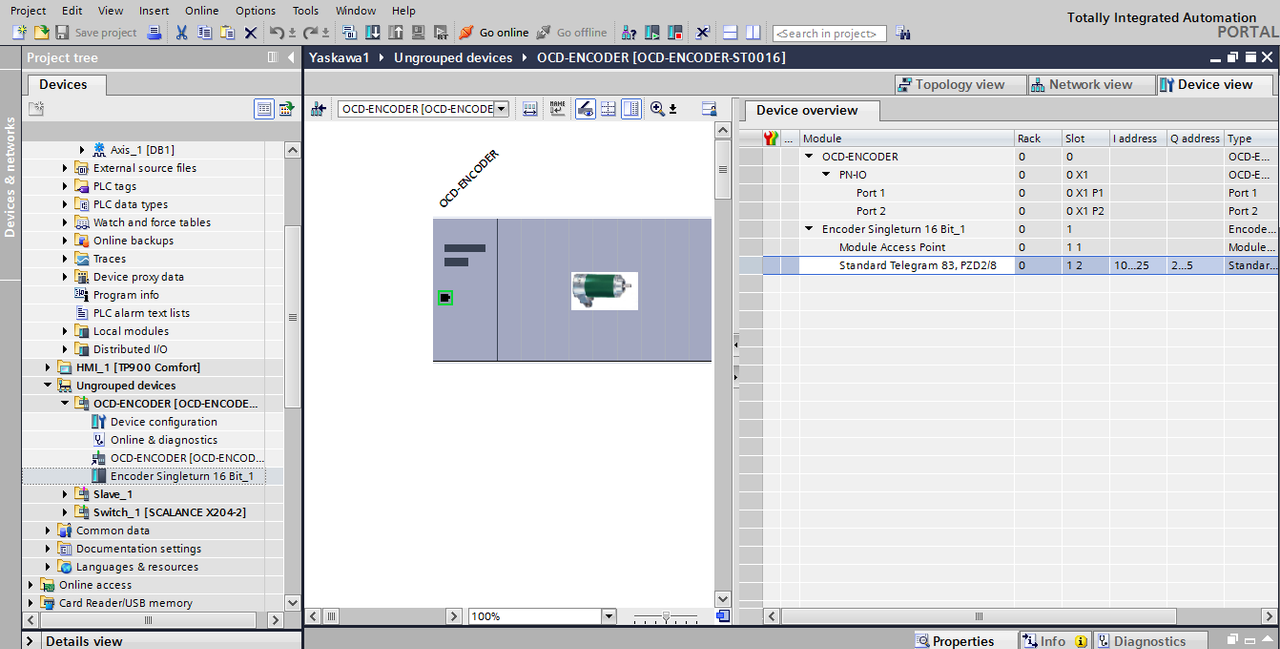The height and width of the screenshot is (649, 1280).
Task: Open the zoom level 100% dropdown
Action: pyautogui.click(x=608, y=616)
